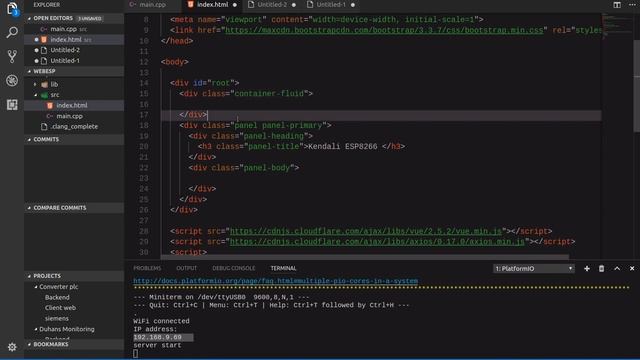Open the docs.platformio.org link in terminal
The height and width of the screenshot is (360, 640).
pos(276,281)
